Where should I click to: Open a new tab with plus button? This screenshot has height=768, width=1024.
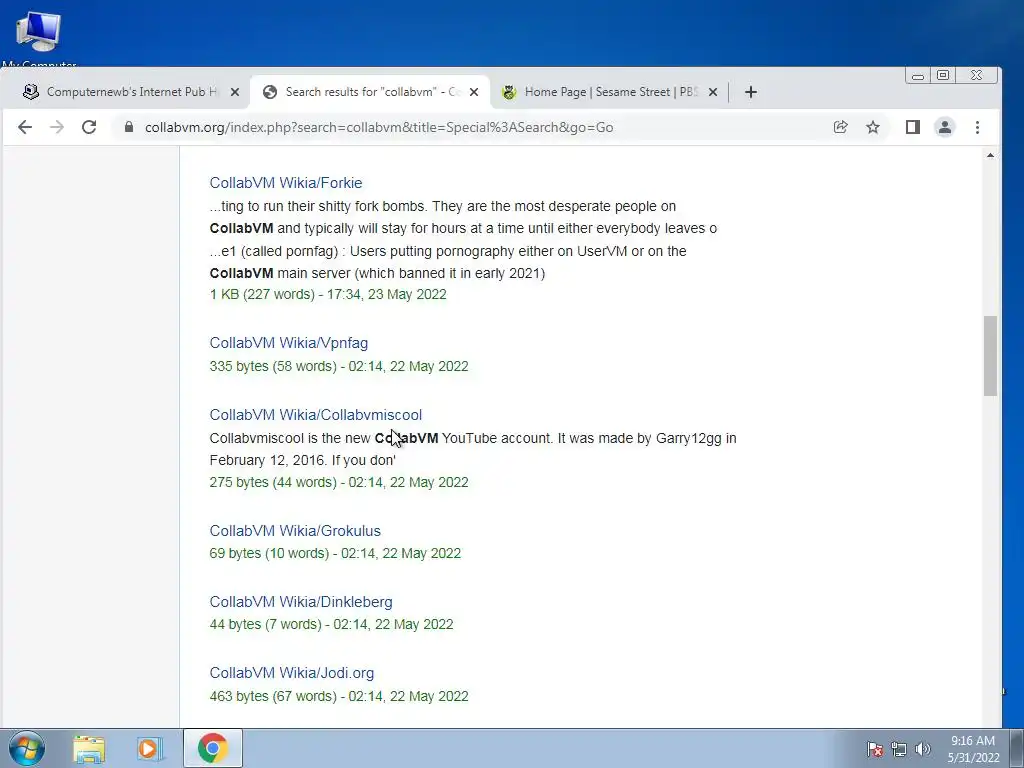[x=751, y=92]
